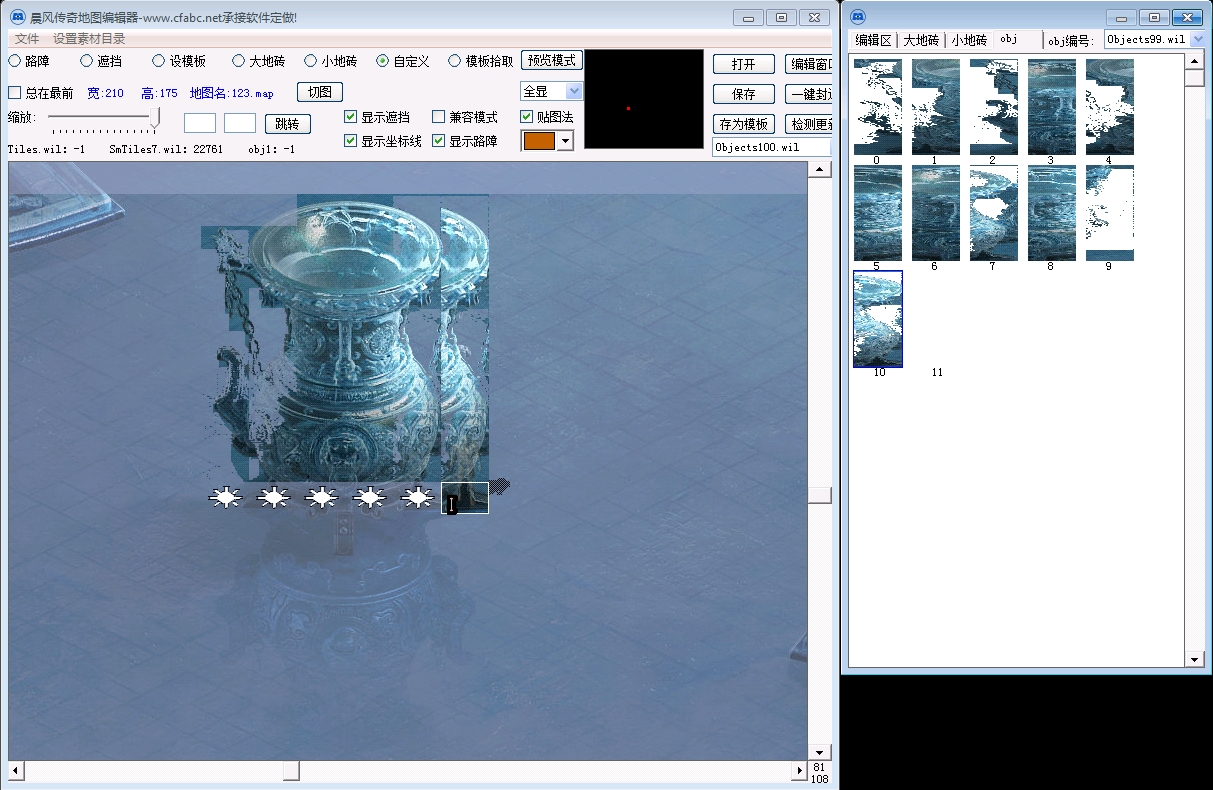The image size is (1213, 790).
Task: Select object tile thumbnail numbered 0
Action: (x=878, y=106)
